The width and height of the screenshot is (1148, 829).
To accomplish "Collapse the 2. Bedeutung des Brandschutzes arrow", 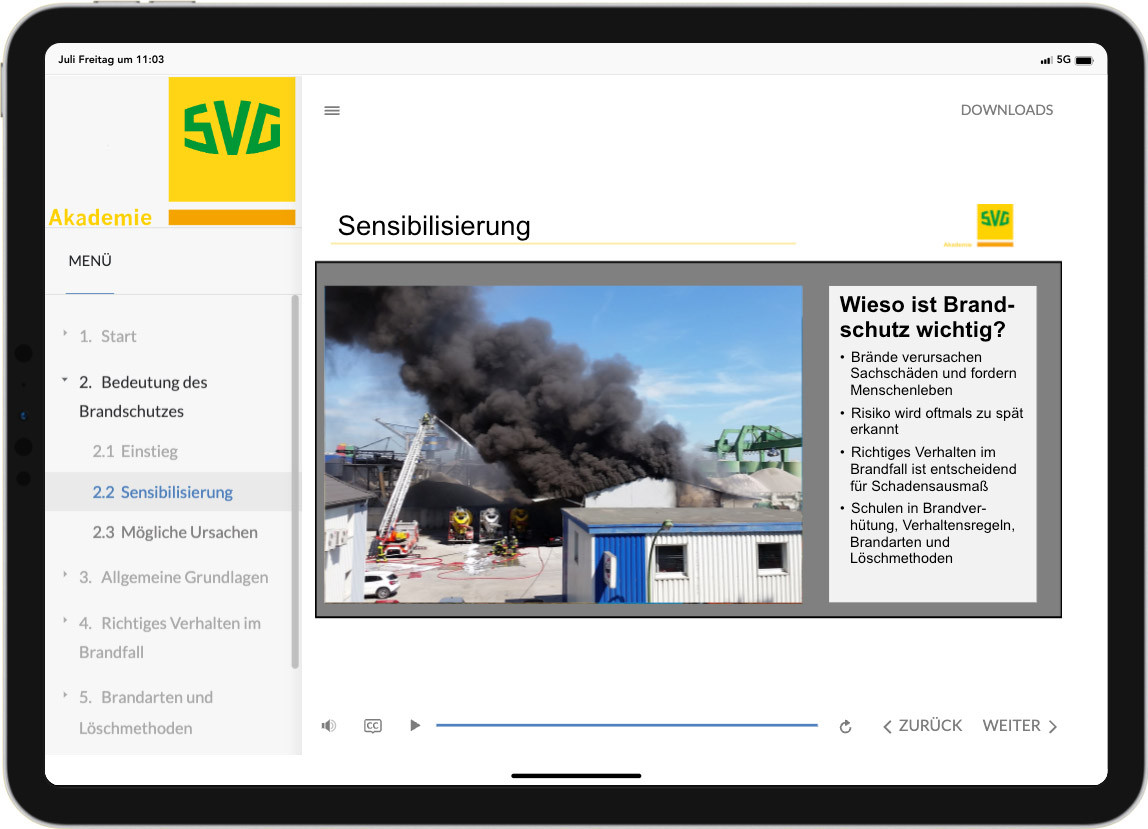I will [64, 380].
